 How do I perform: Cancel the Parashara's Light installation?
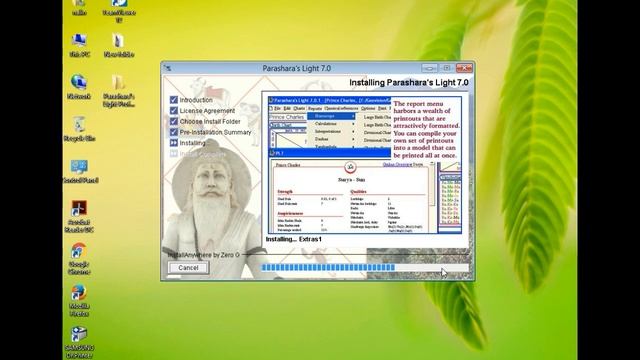coord(189,268)
